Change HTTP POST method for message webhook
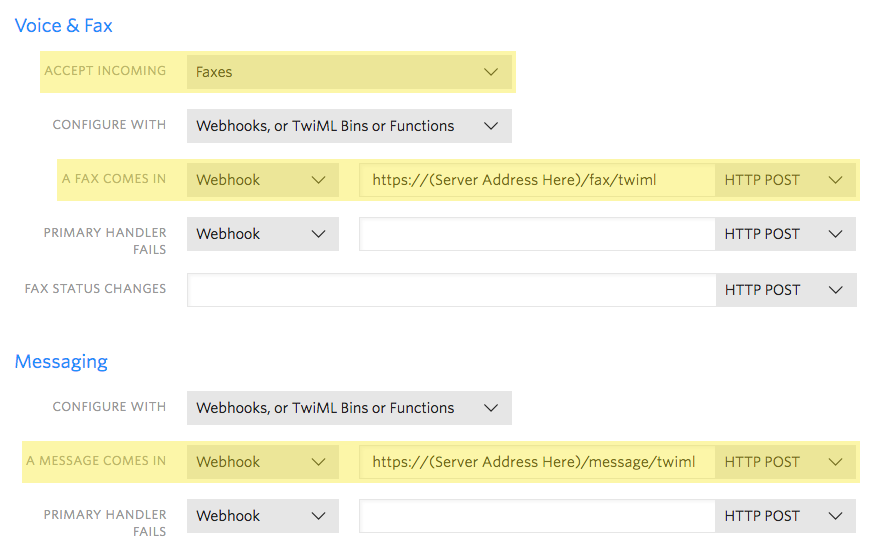Screen dimensions: 871x552 785,462
